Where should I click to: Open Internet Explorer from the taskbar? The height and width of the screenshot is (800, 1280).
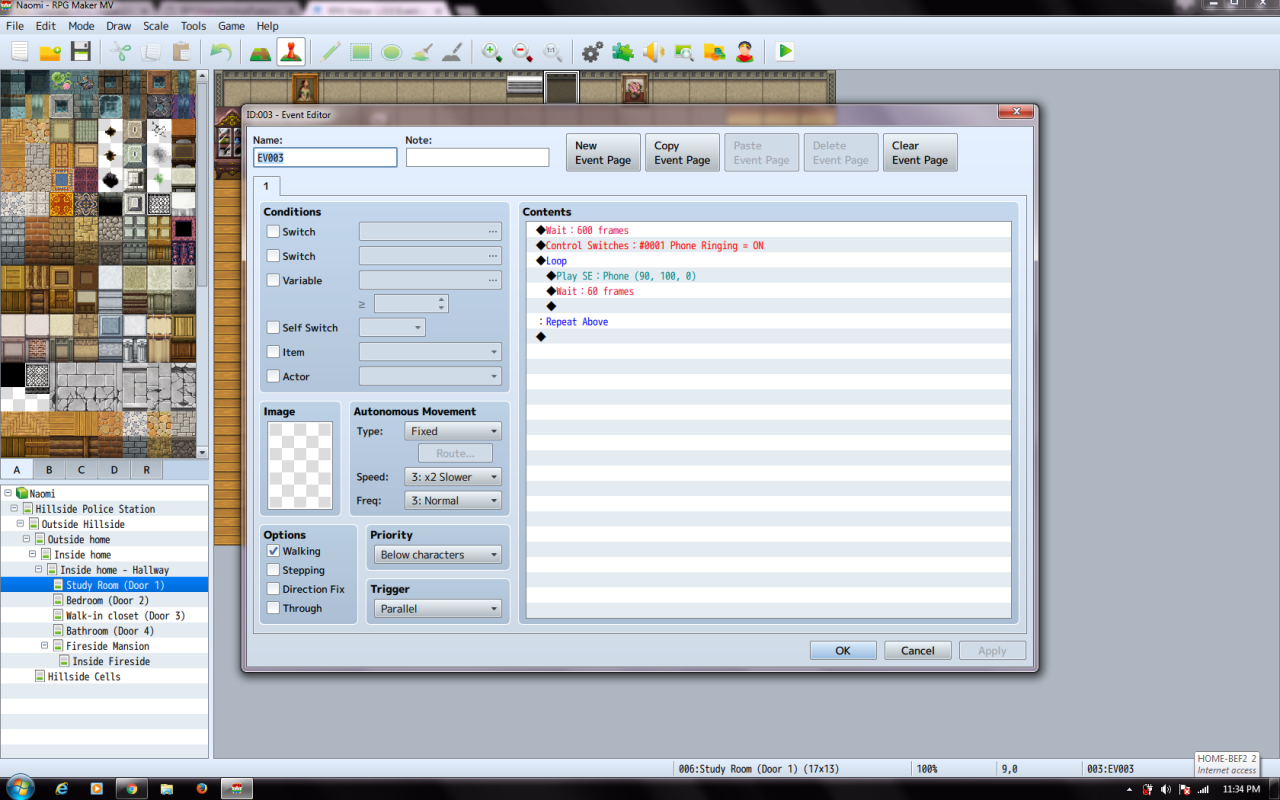click(x=62, y=789)
